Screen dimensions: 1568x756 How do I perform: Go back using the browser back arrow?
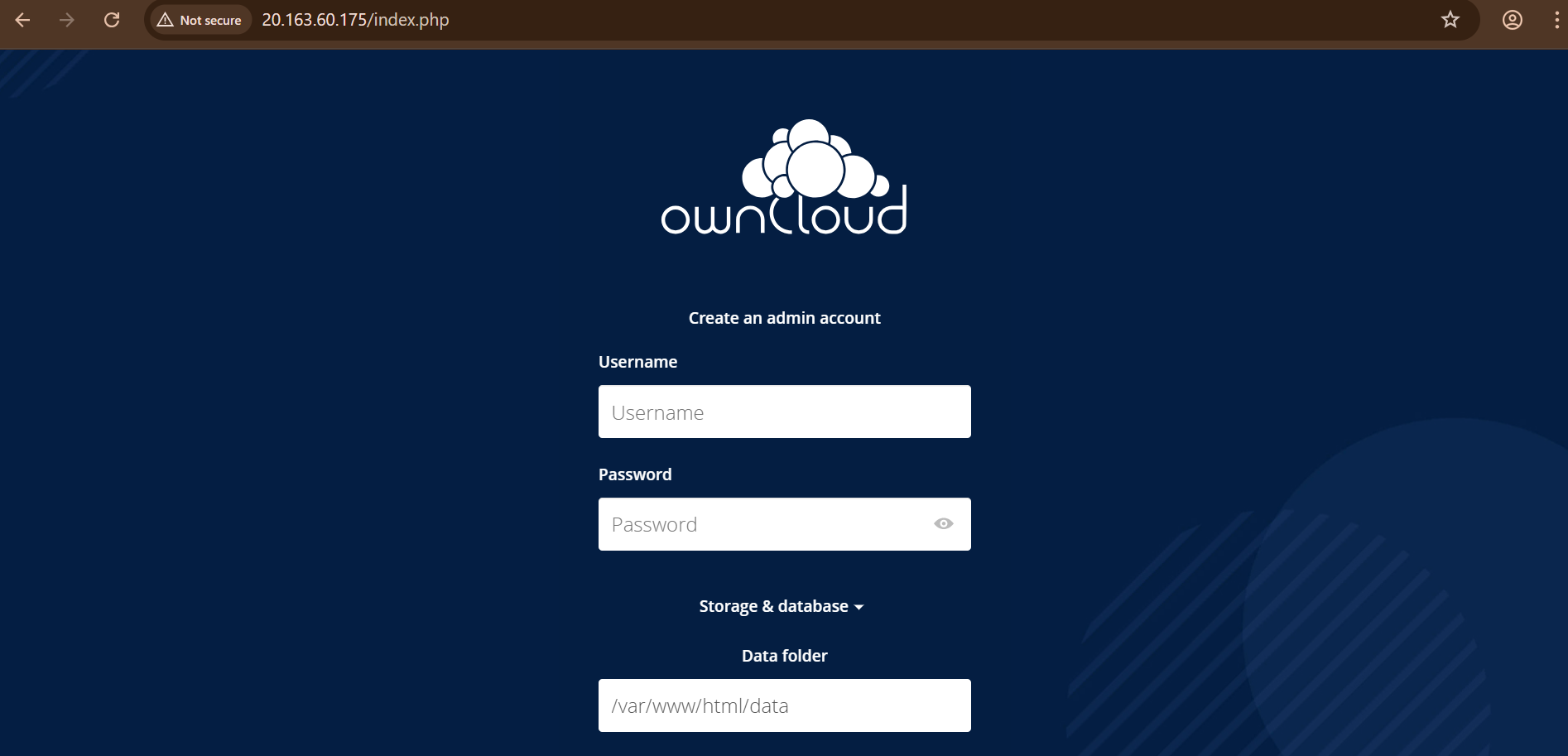pyautogui.click(x=23, y=20)
